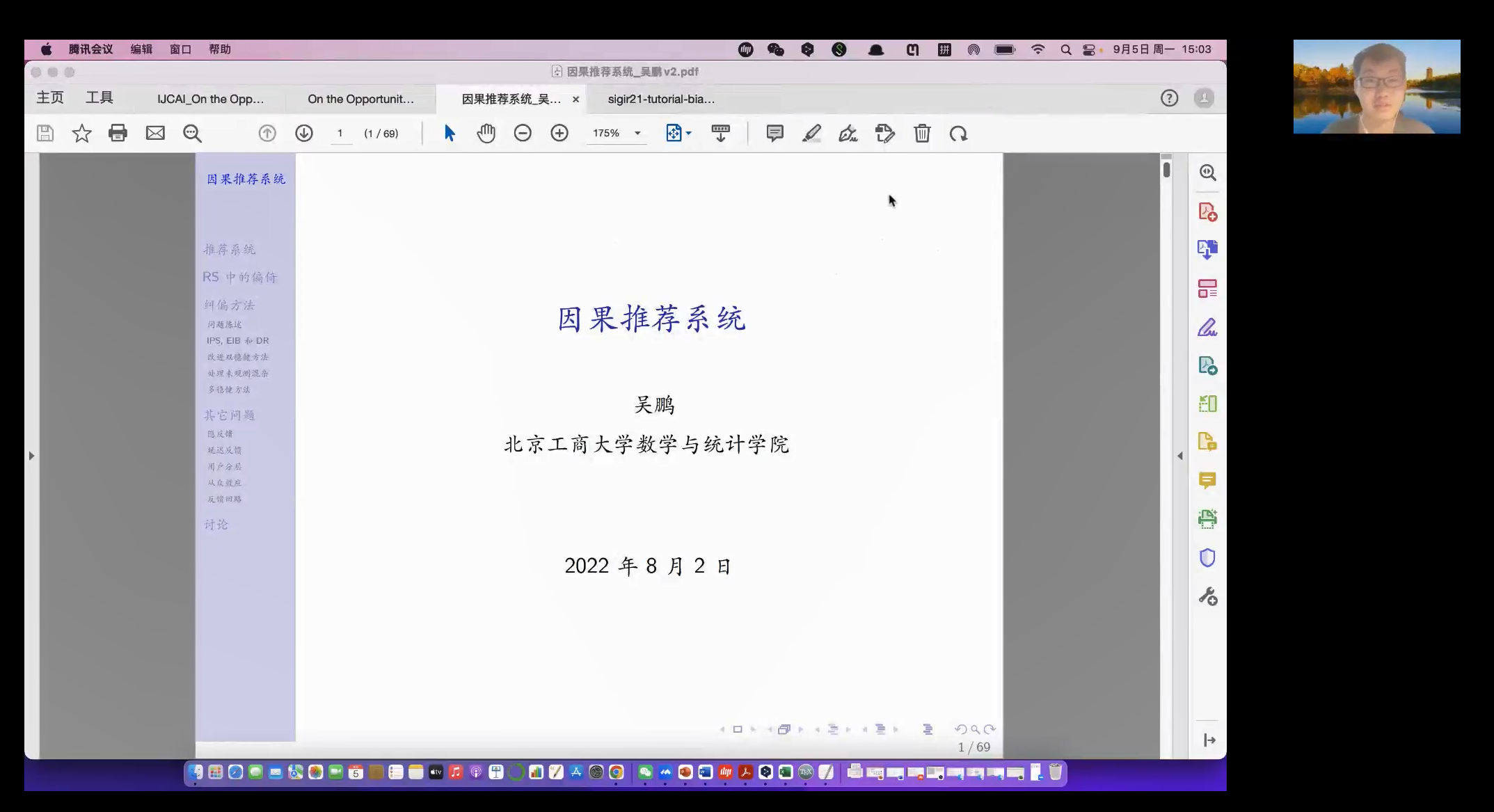1494x812 pixels.
Task: Open Find text with the toolbar magnifier
Action: [x=192, y=133]
